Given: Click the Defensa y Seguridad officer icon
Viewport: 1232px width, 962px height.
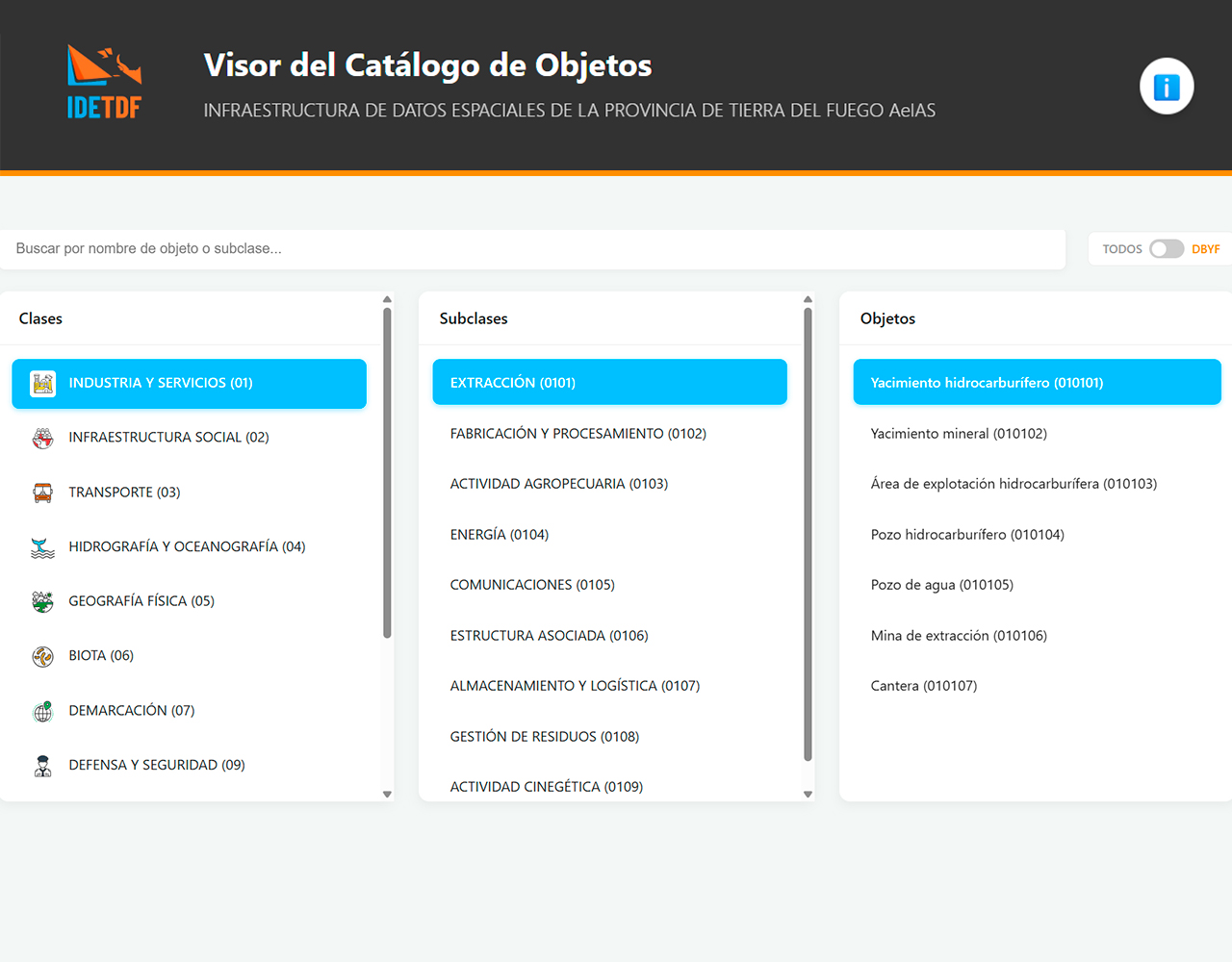Looking at the screenshot, I should [x=42, y=766].
